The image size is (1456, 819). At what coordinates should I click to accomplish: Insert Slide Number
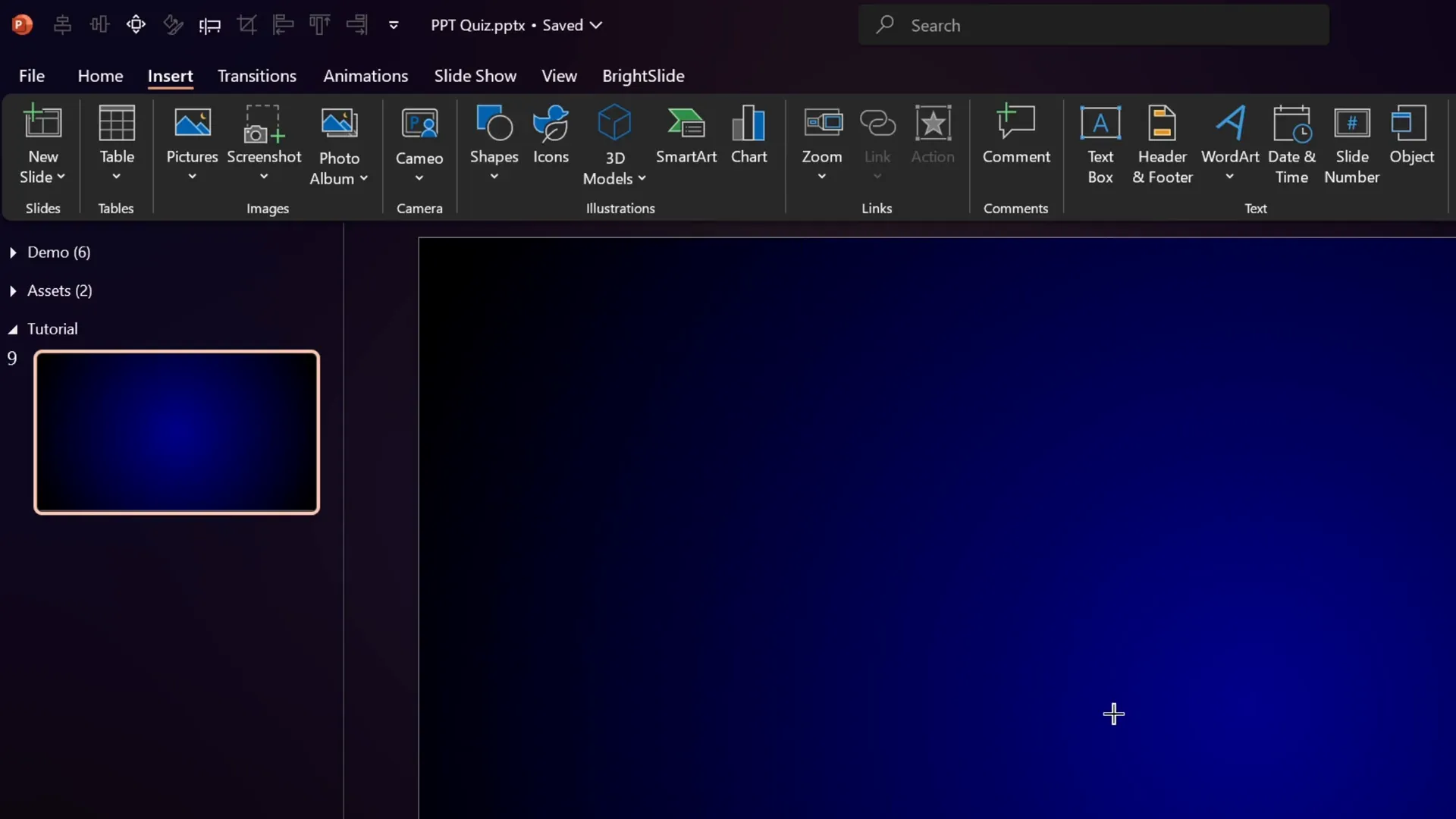pos(1351,144)
